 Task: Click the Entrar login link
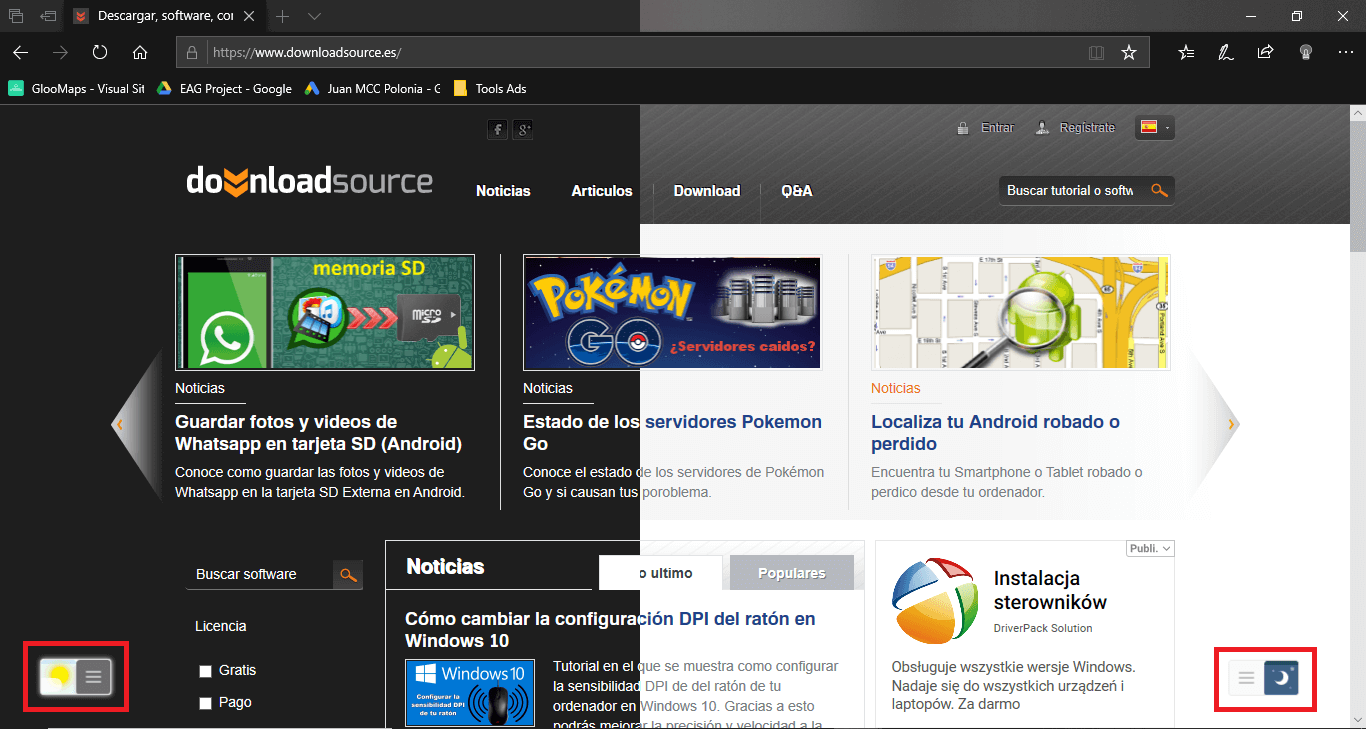[x=997, y=128]
